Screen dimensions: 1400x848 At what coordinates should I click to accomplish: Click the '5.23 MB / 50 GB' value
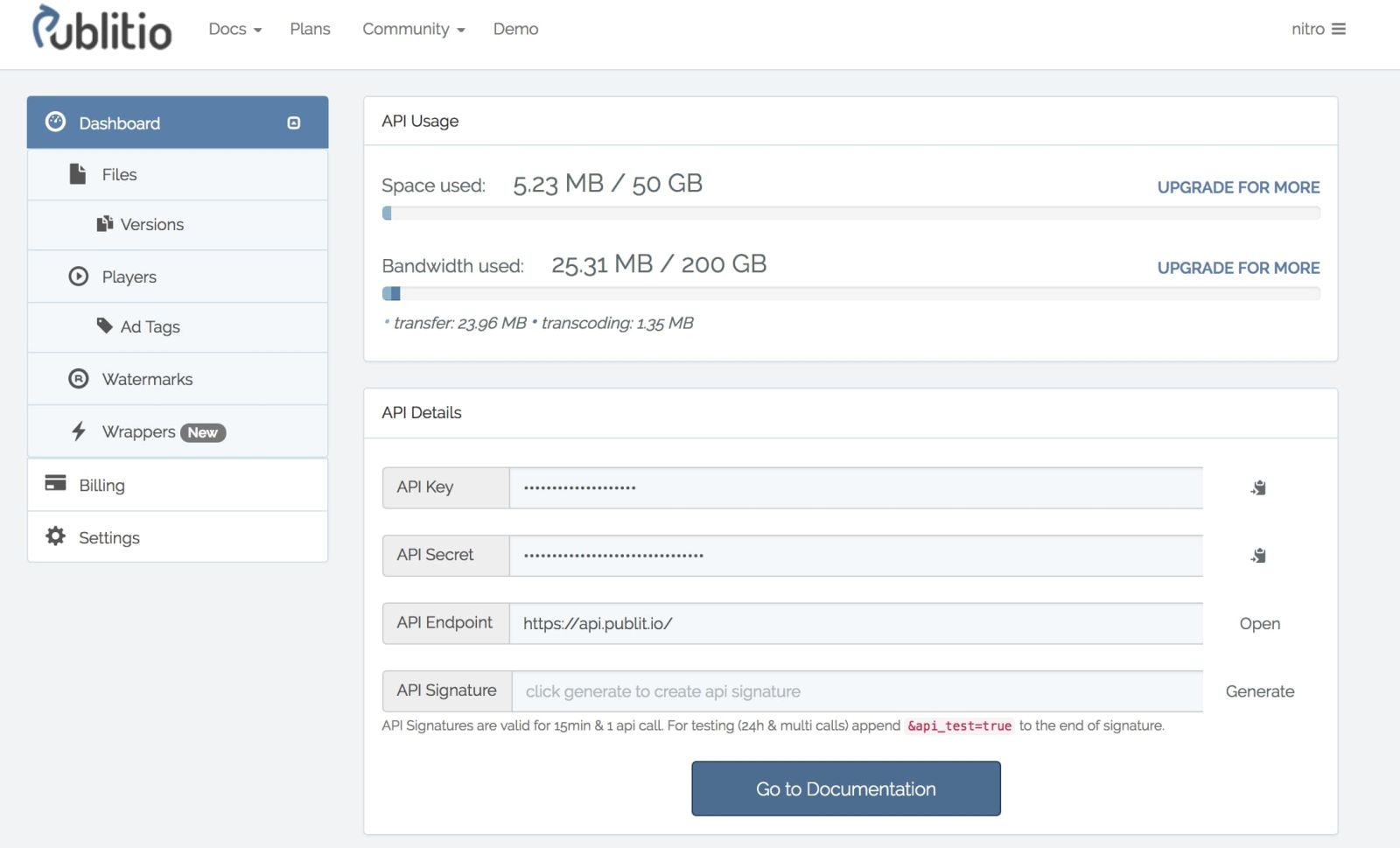(608, 184)
